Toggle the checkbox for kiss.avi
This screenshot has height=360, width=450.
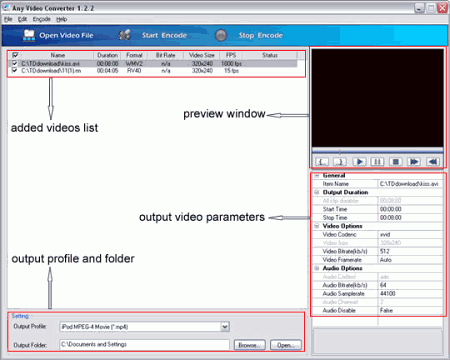point(15,63)
